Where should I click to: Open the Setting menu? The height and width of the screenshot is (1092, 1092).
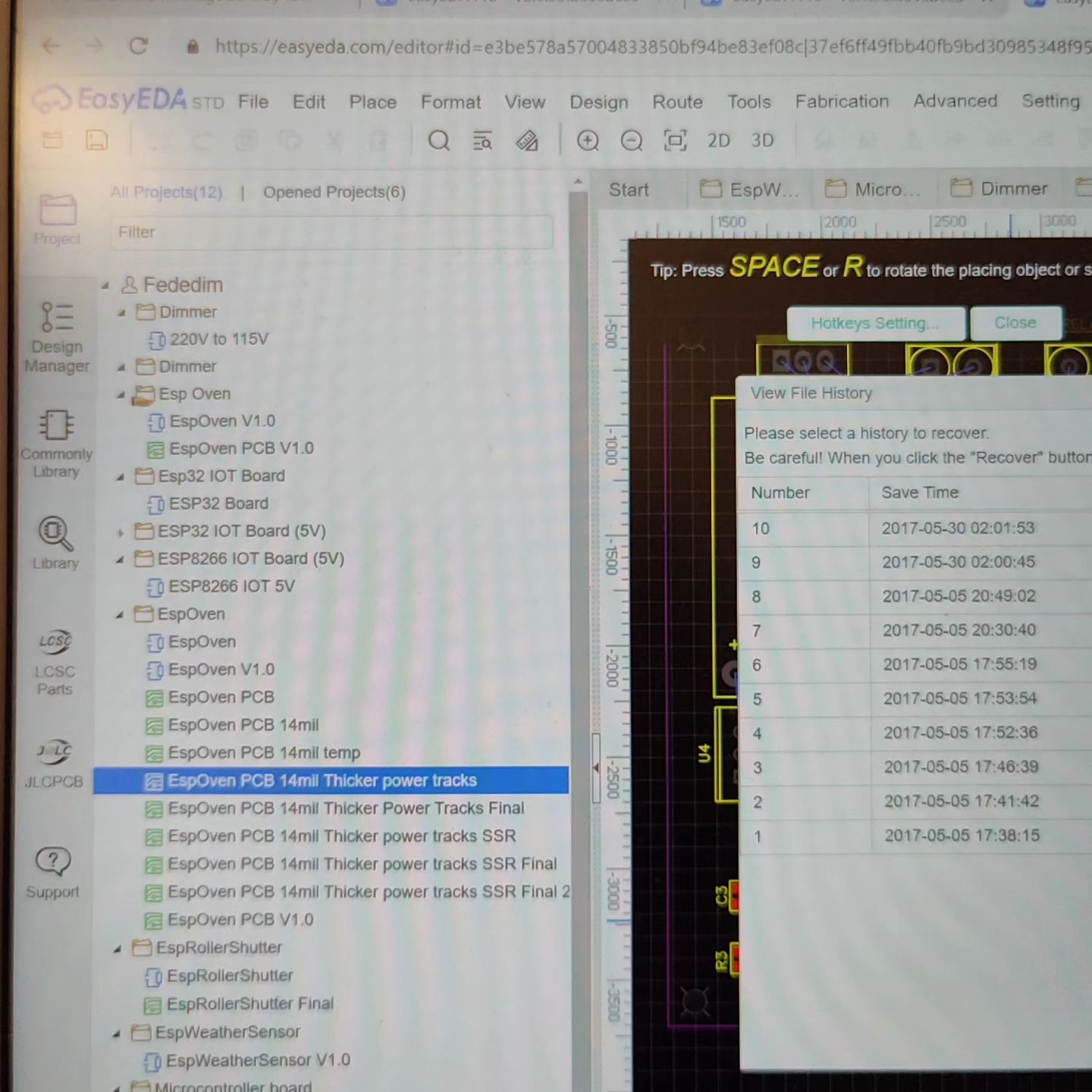[1050, 101]
